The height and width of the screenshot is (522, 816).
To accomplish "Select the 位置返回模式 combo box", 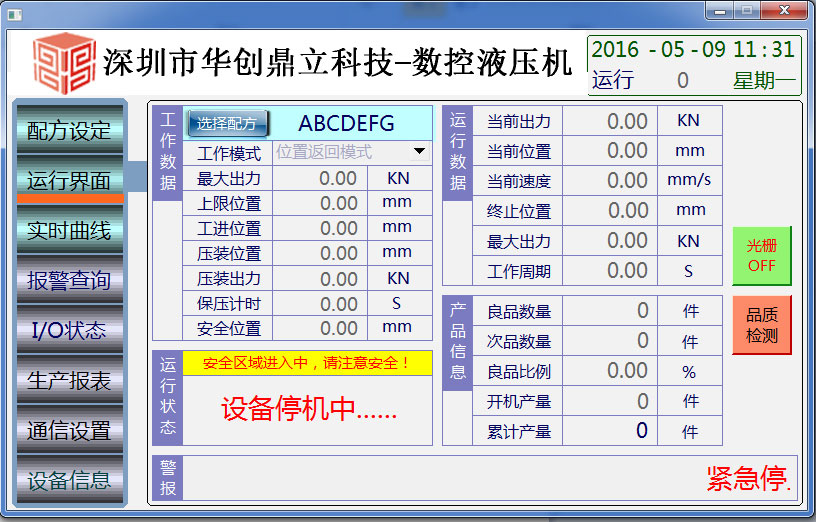I will 352,152.
